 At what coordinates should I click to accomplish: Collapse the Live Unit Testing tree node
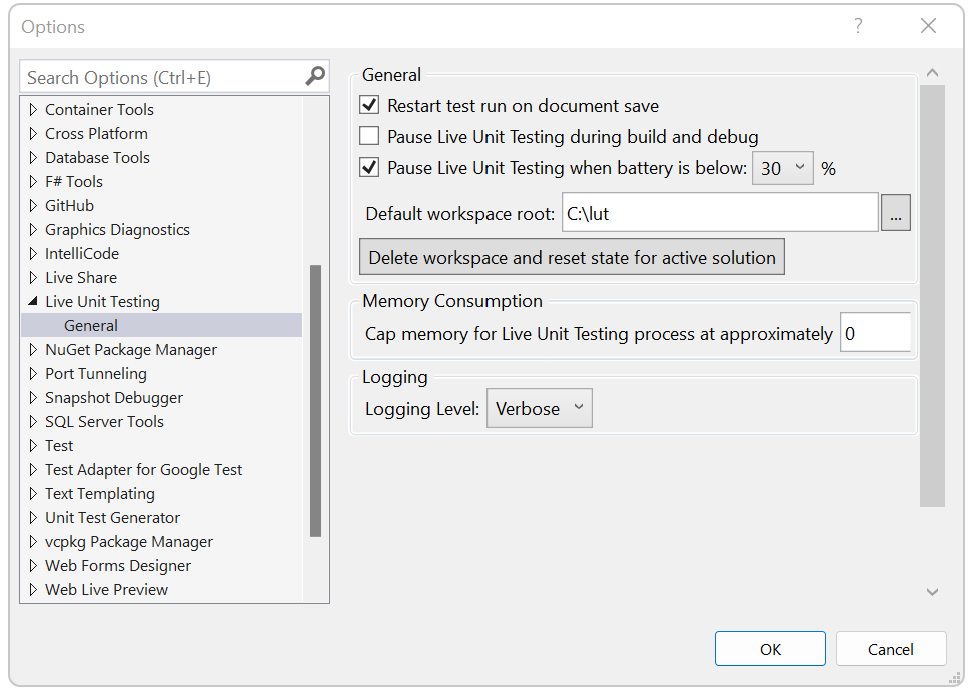(x=33, y=301)
